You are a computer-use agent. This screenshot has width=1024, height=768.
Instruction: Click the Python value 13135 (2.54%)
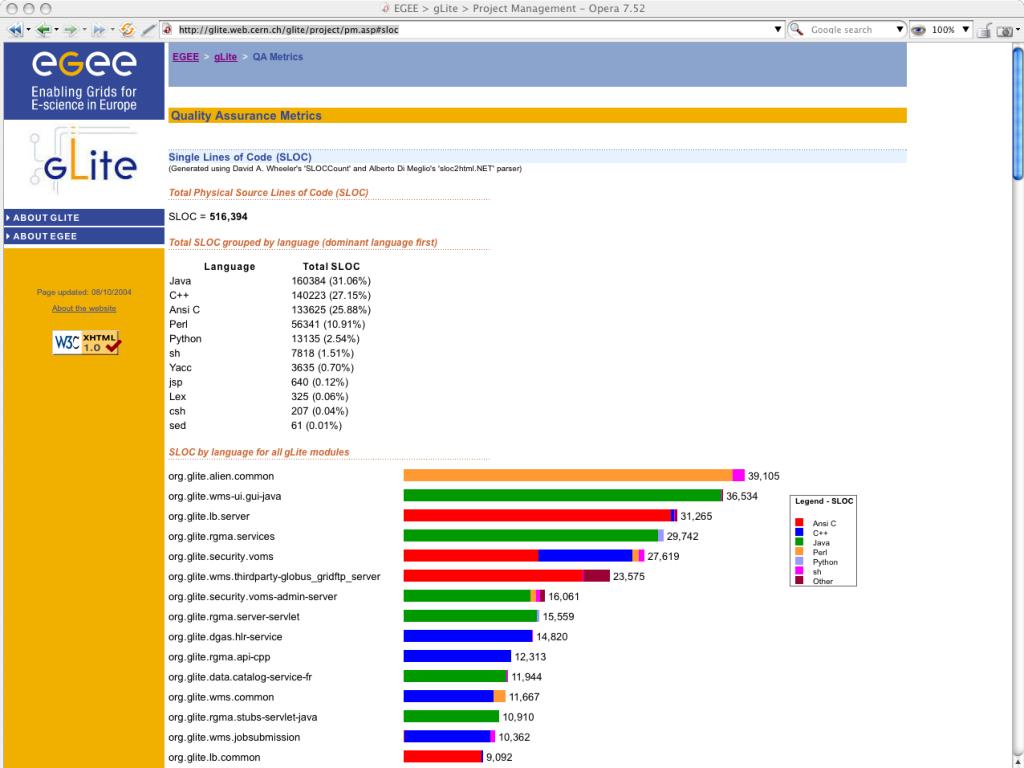tap(325, 338)
